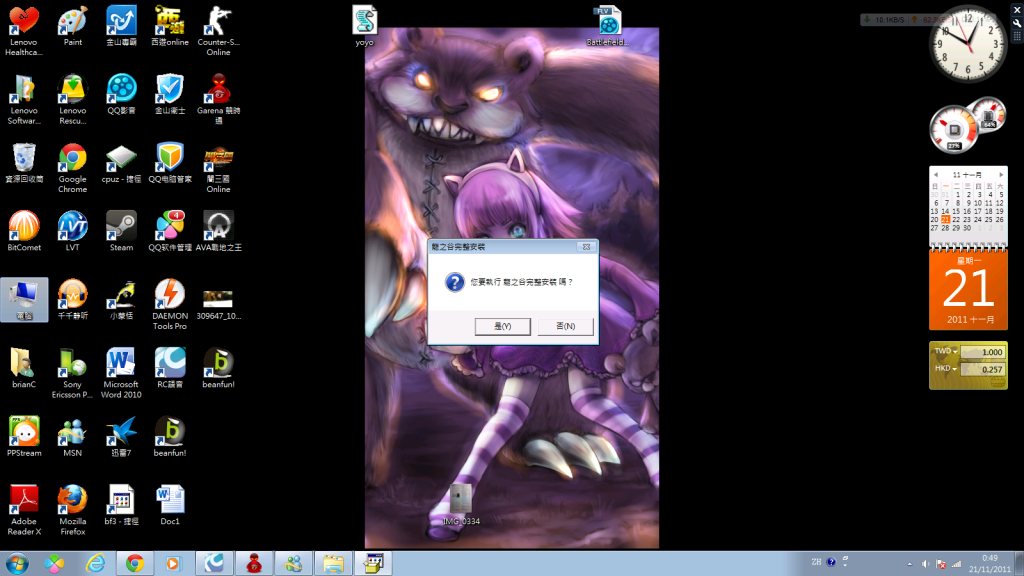Close the clock gadget
Viewport: 1024px width, 576px height.
(1017, 10)
